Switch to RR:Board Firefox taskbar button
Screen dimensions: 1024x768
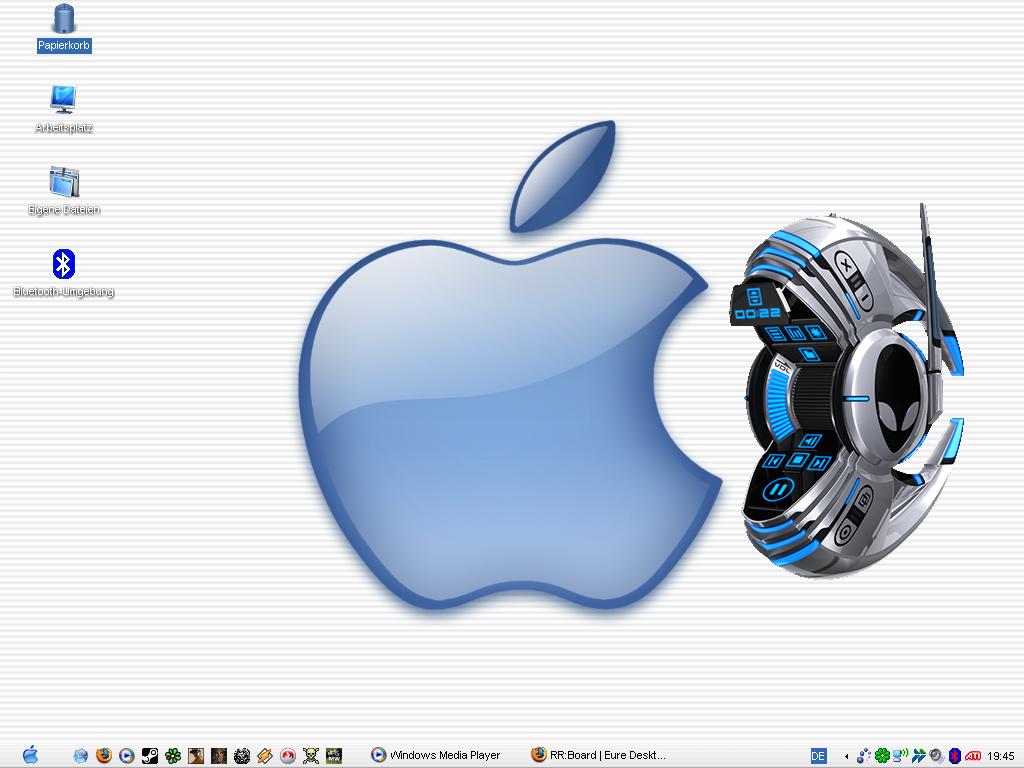click(599, 755)
